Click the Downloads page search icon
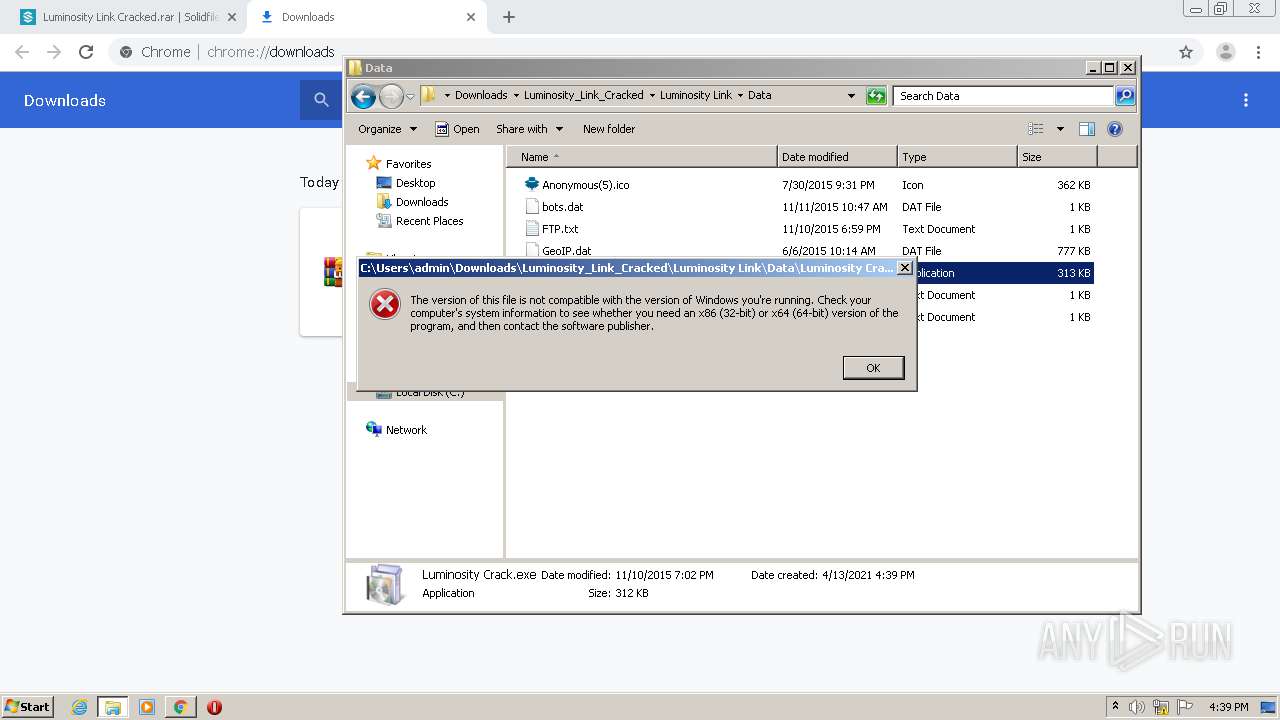 point(321,100)
